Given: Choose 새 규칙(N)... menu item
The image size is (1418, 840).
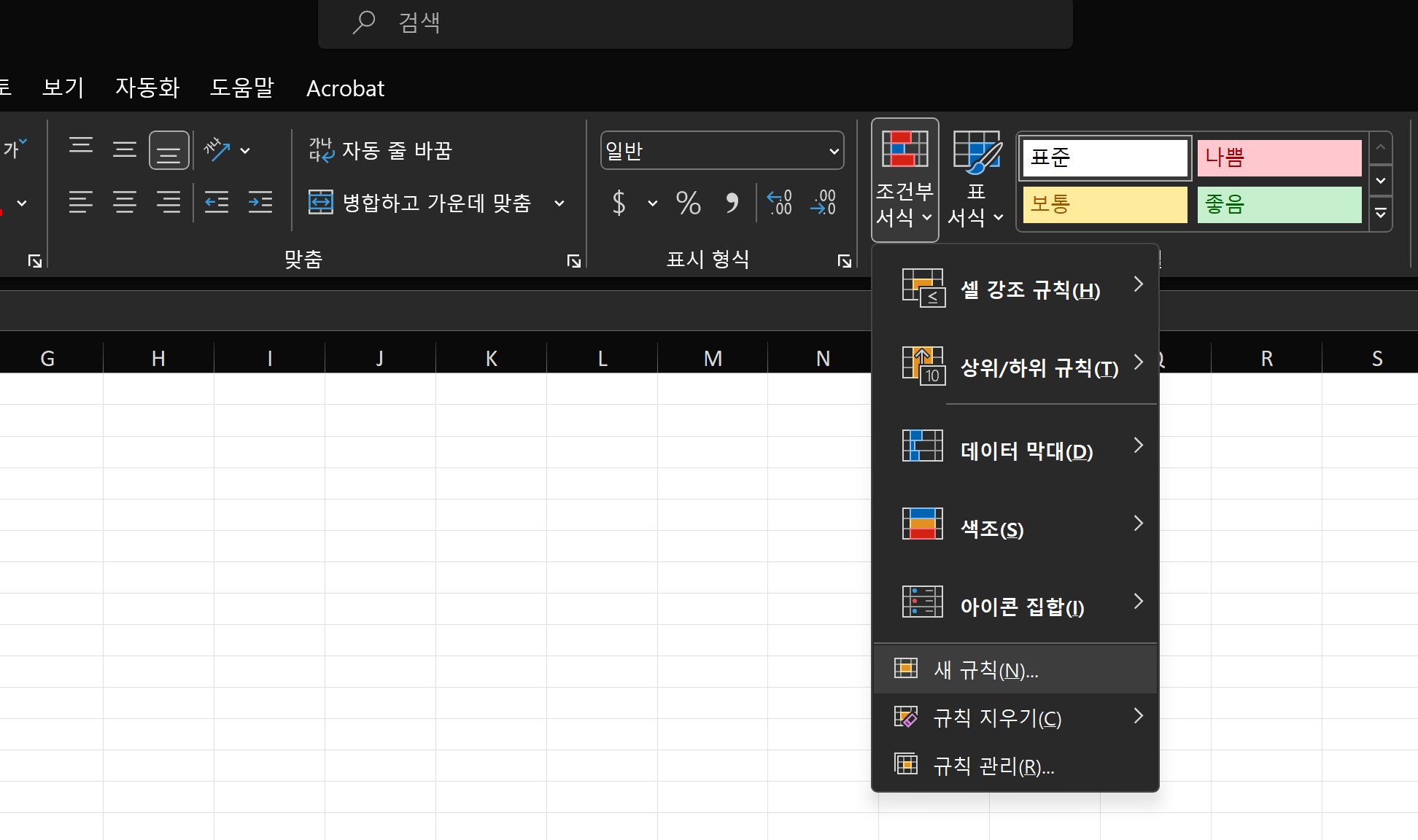Looking at the screenshot, I should pyautogui.click(x=1015, y=669).
